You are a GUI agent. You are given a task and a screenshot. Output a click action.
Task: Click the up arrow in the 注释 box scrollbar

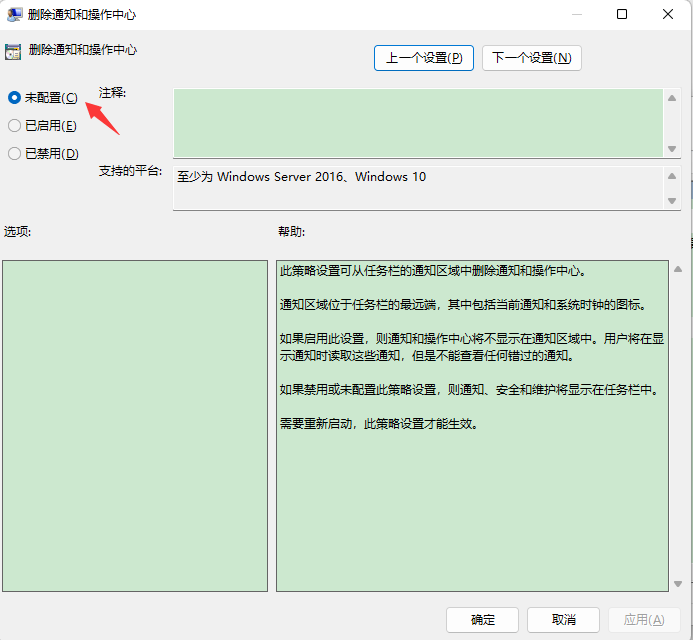point(672,97)
